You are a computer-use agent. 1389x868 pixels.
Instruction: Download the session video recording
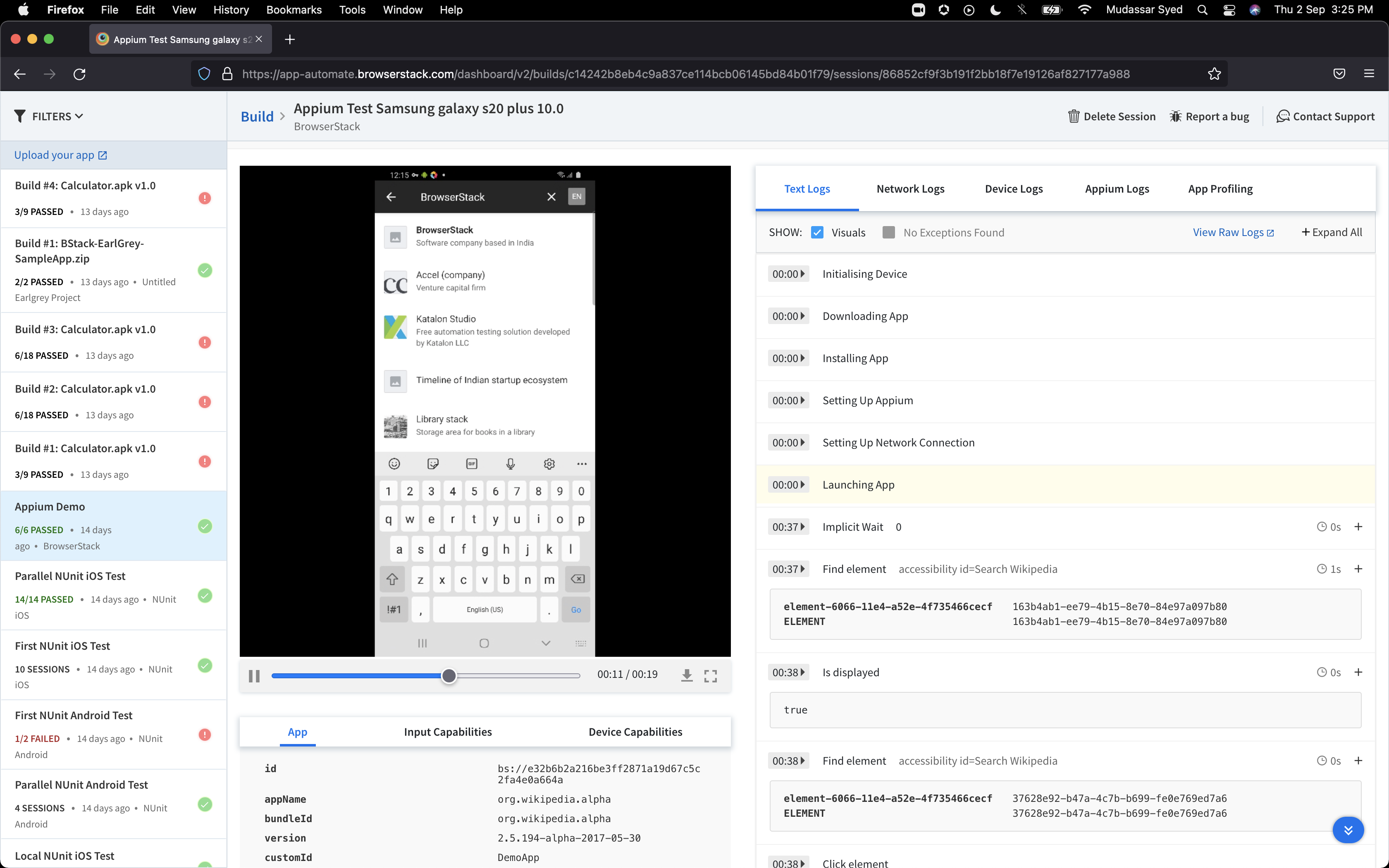(687, 676)
